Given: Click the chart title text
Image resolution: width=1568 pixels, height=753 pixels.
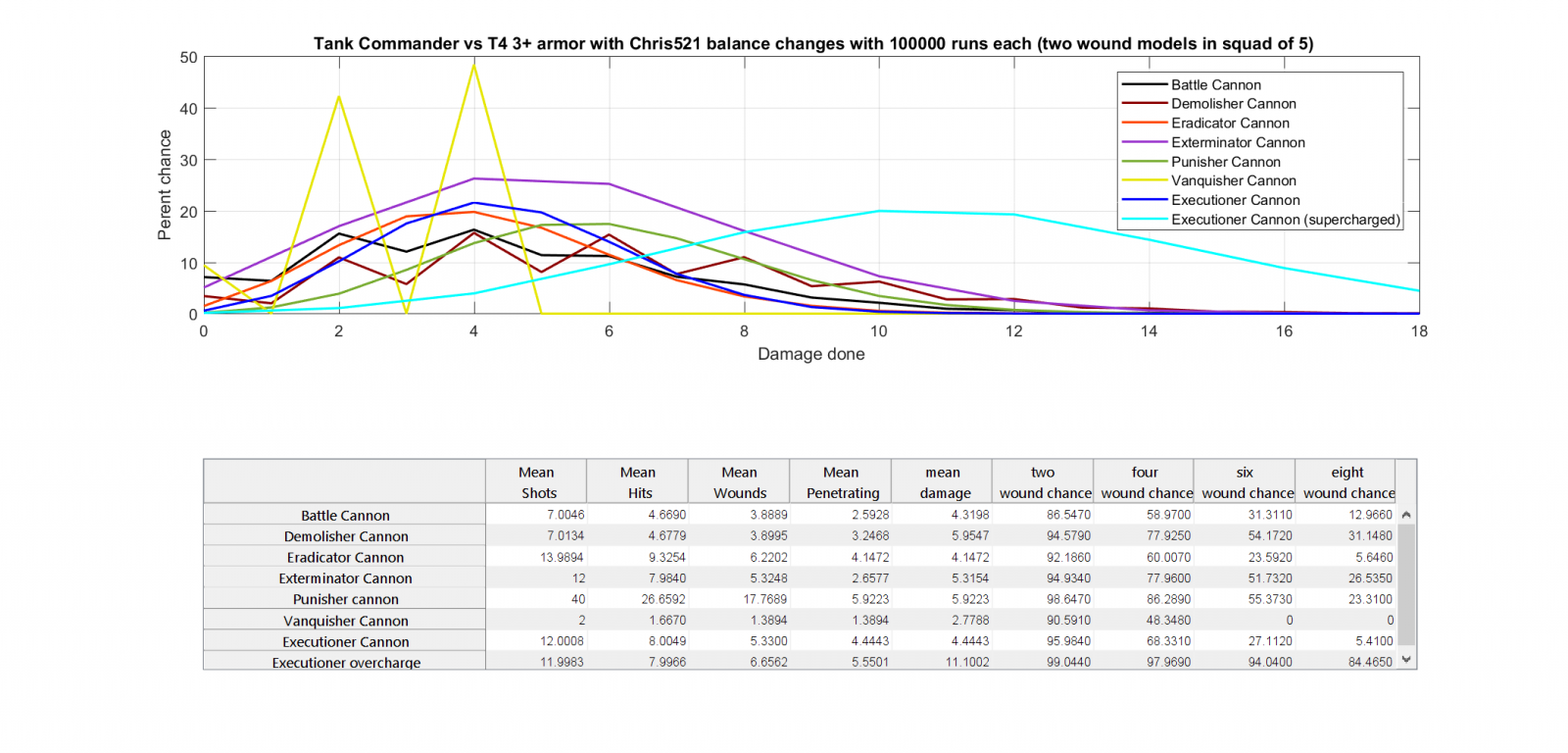Looking at the screenshot, I should (812, 44).
